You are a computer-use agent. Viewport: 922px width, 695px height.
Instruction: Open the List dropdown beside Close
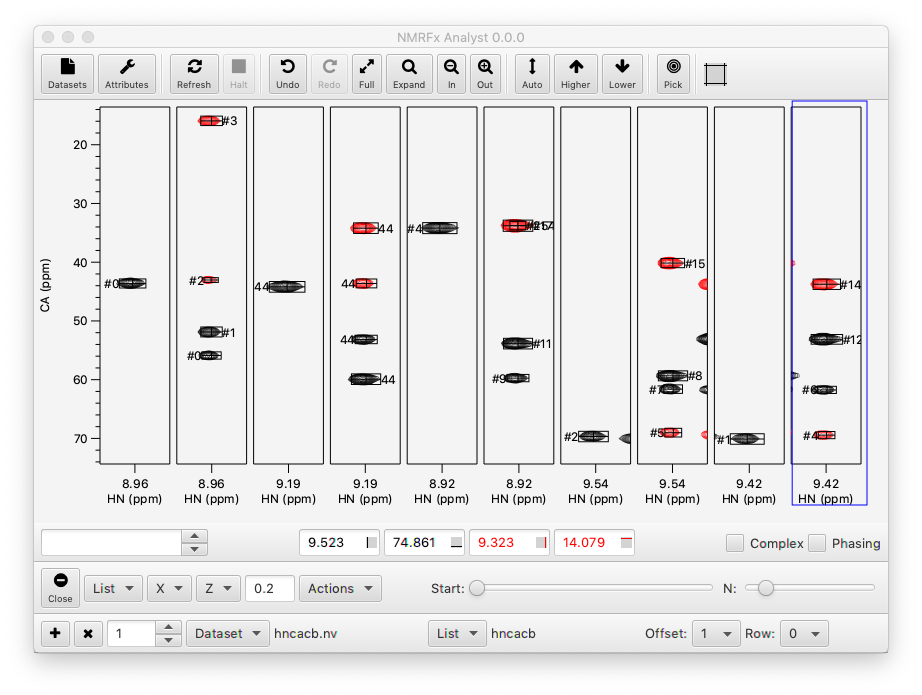pos(113,589)
